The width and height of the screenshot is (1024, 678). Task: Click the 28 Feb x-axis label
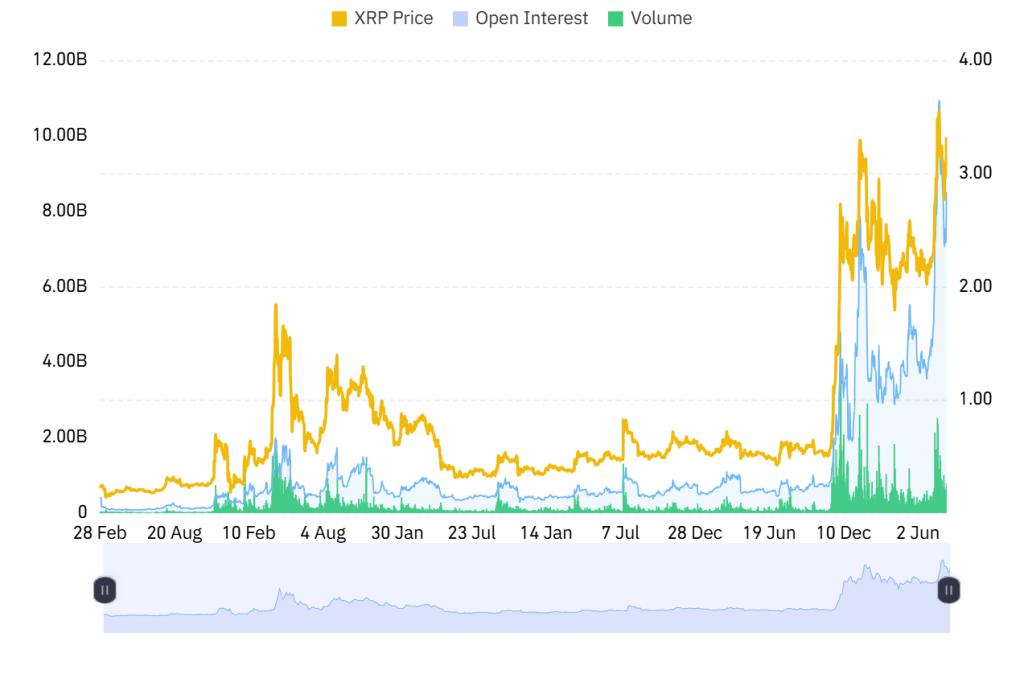(x=100, y=533)
